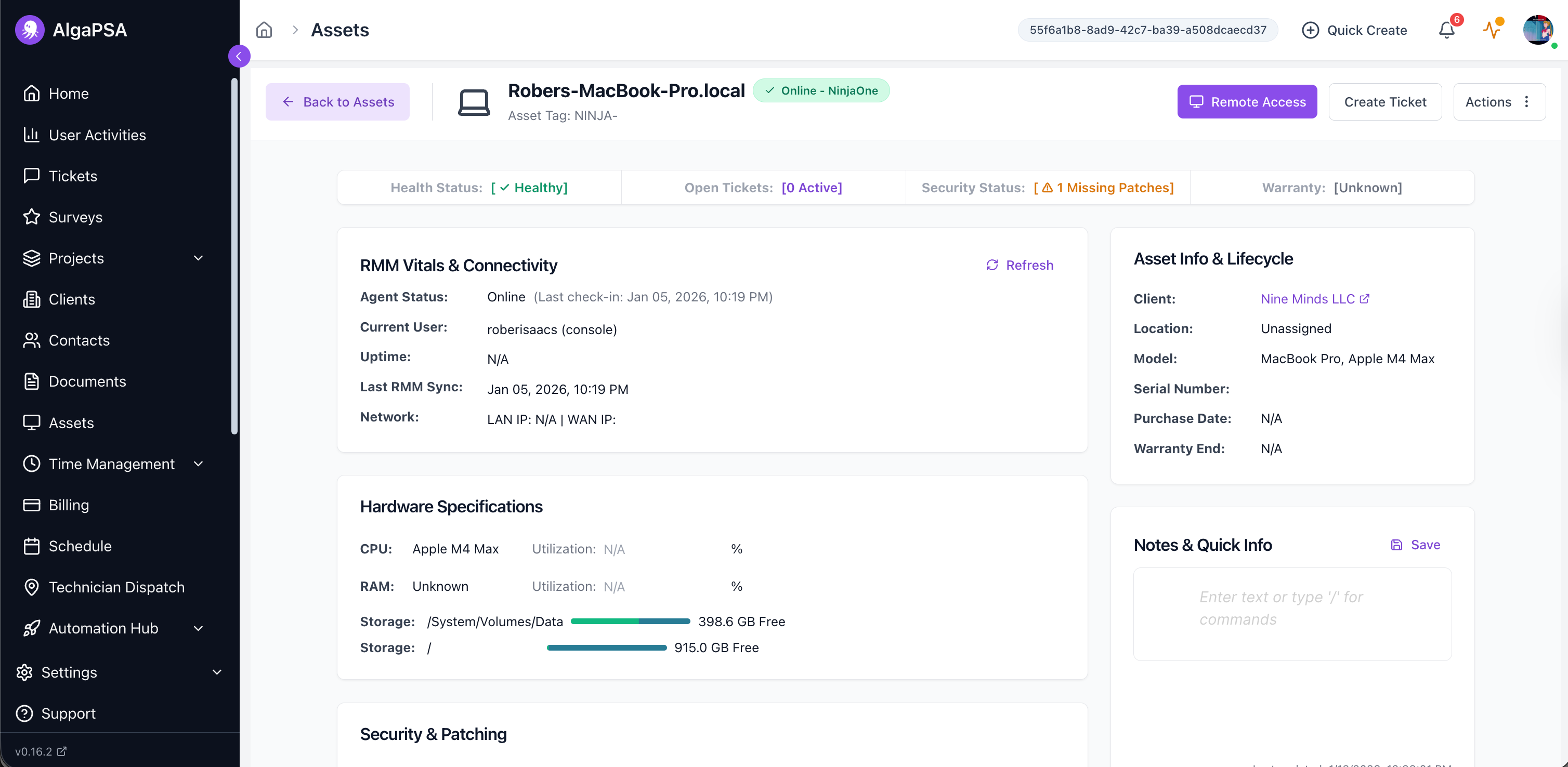
Task: Expand the Automation Hub submenu
Action: pos(199,628)
